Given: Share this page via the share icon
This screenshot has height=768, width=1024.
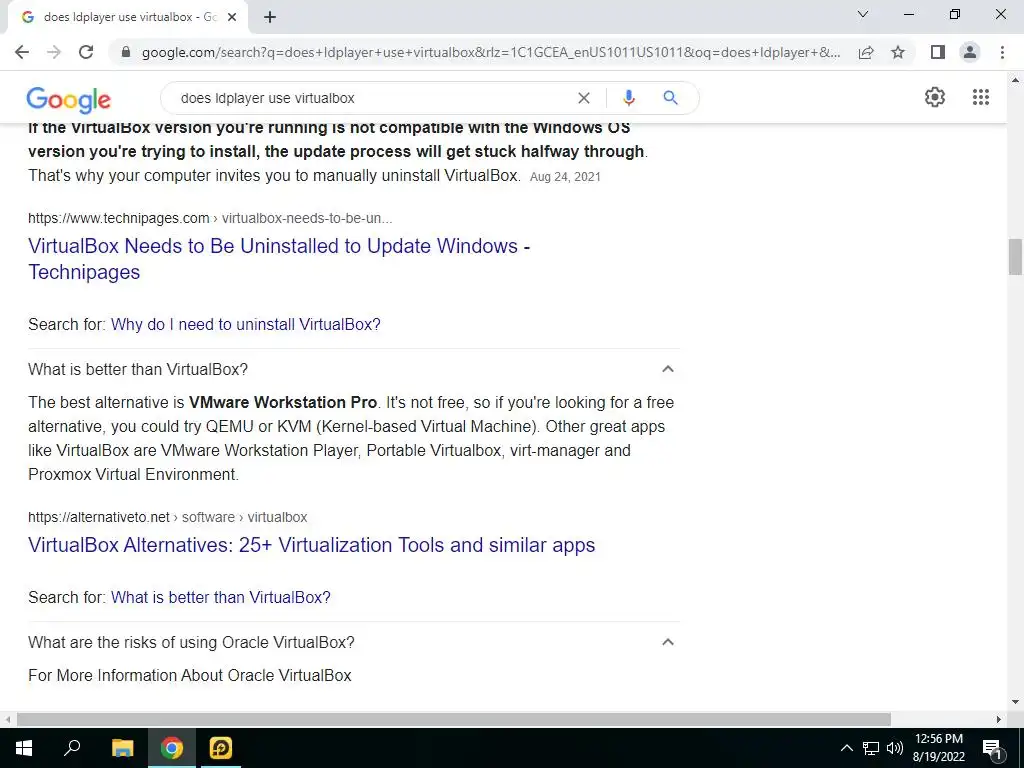Looking at the screenshot, I should tap(866, 52).
